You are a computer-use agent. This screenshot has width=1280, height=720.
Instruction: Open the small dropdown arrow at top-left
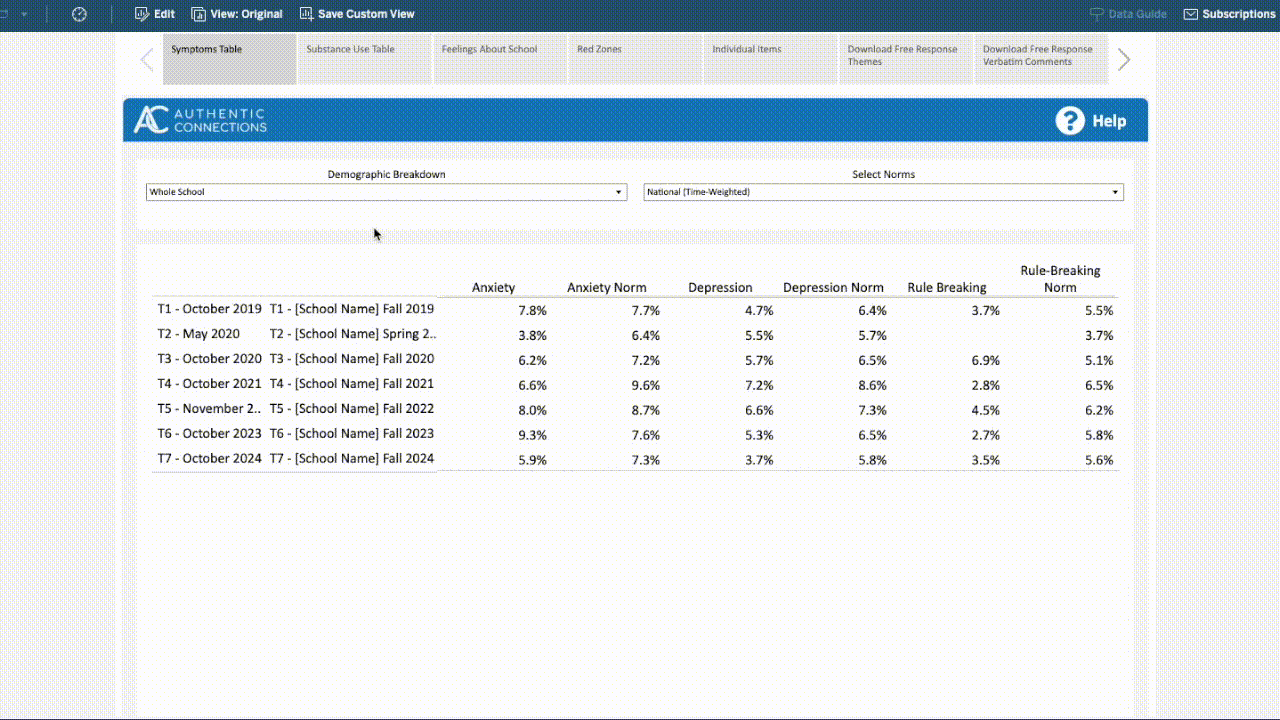click(x=24, y=14)
